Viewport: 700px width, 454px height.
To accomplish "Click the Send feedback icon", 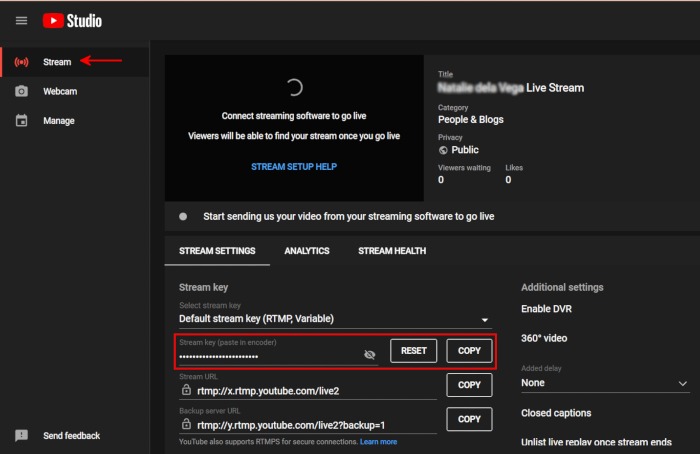I will point(22,436).
